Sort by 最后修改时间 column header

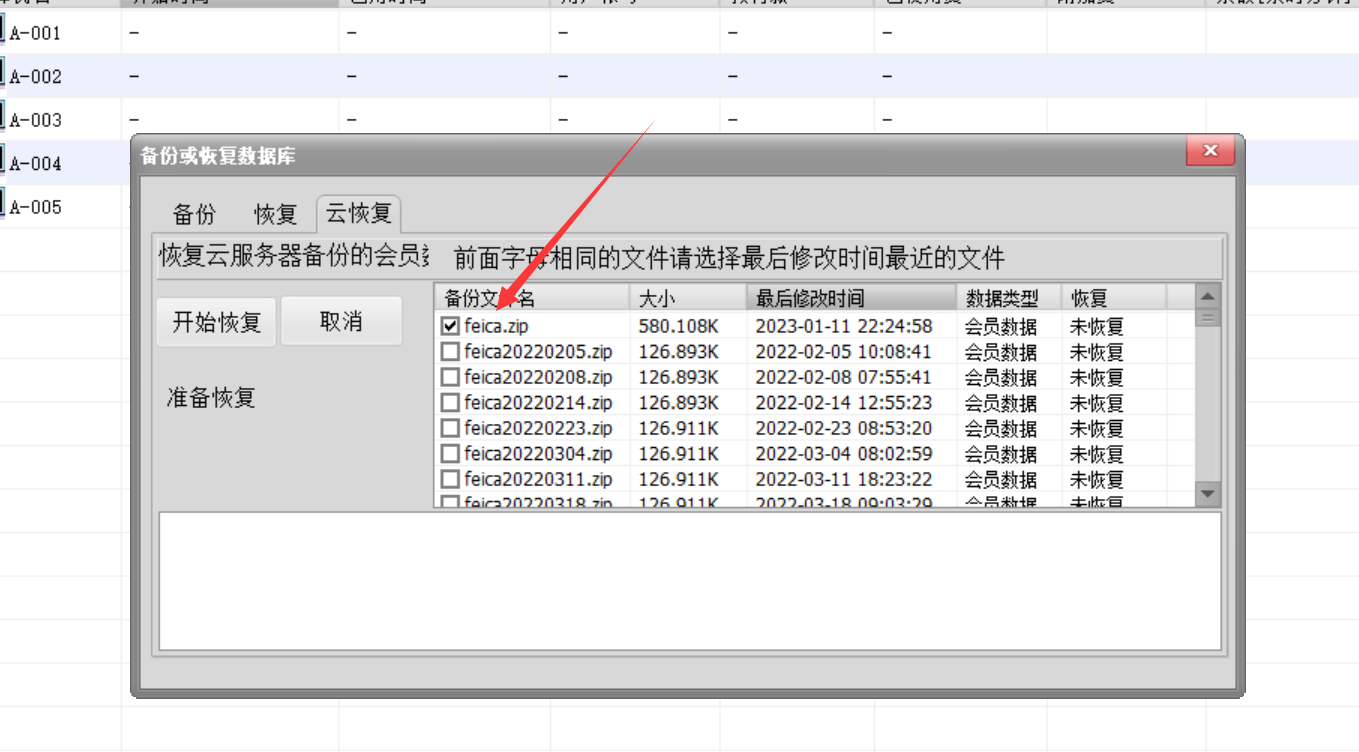pyautogui.click(x=850, y=298)
